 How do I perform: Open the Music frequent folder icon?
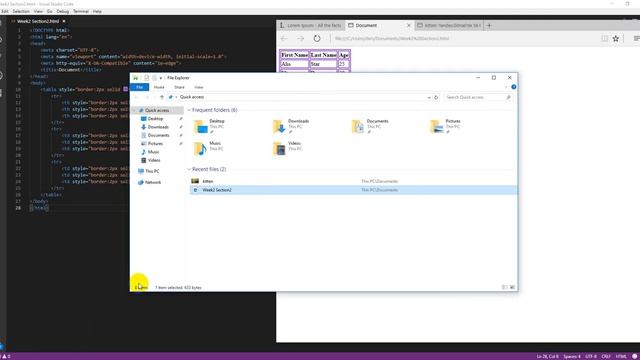[200, 149]
